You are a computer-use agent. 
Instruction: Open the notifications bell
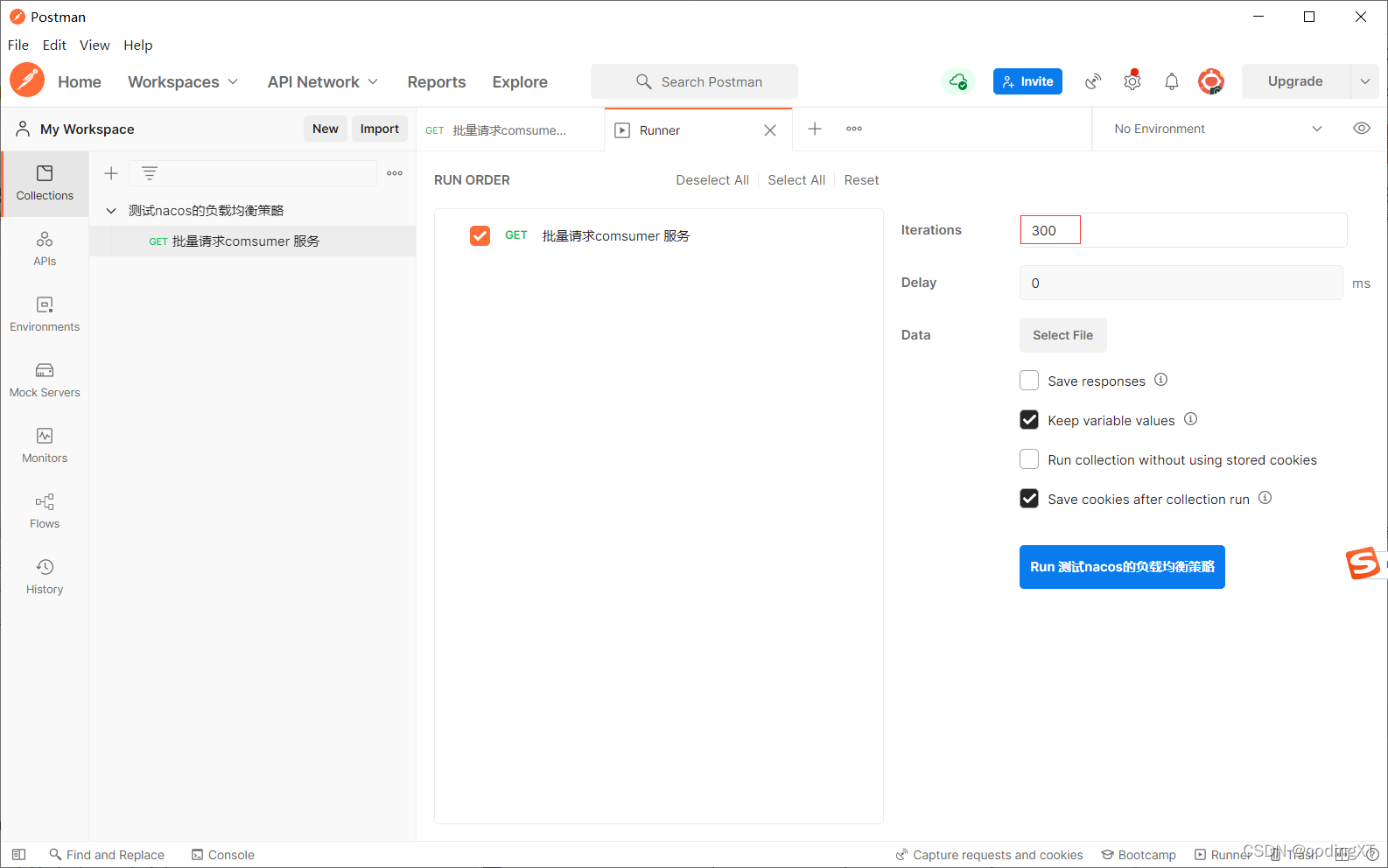pyautogui.click(x=1172, y=81)
